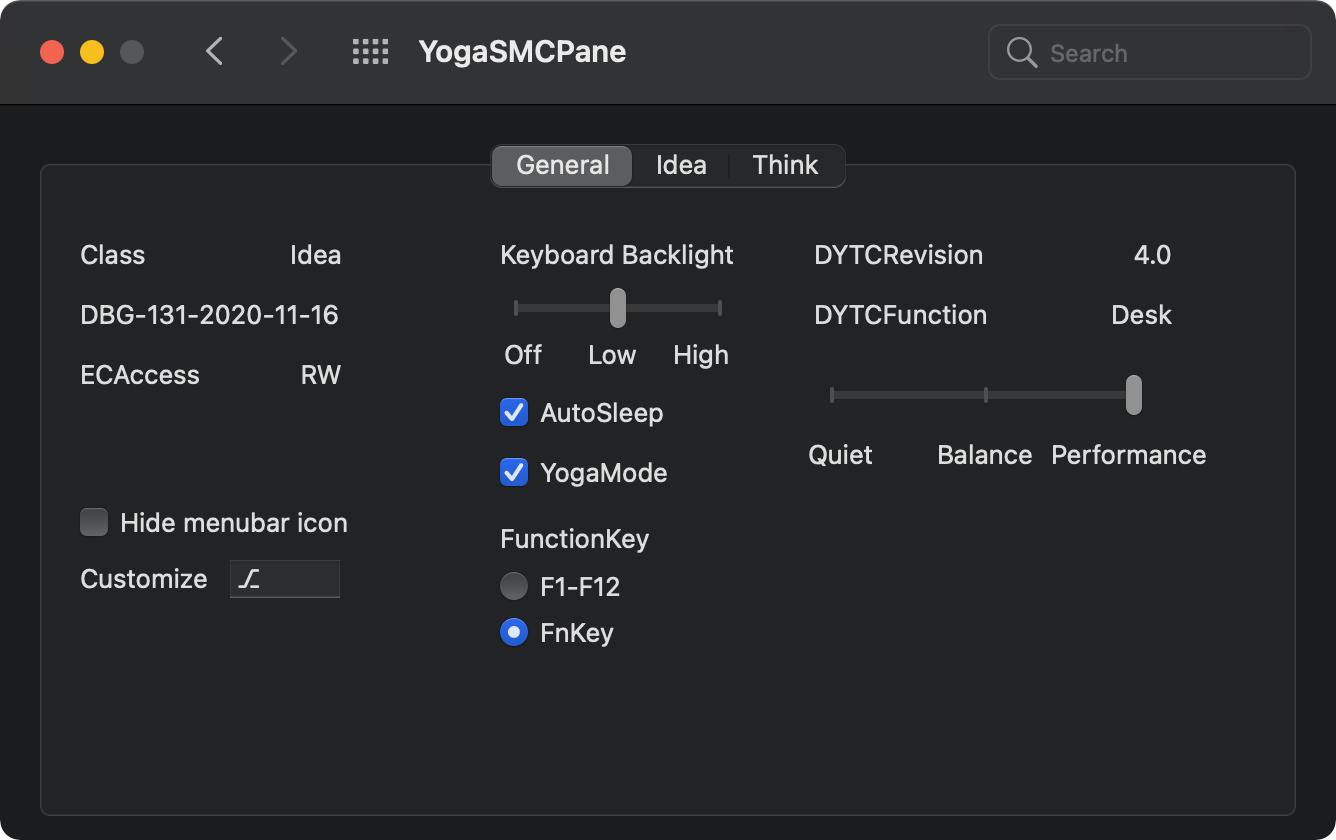
Task: Close the YogaSMCPane window
Action: 52,52
